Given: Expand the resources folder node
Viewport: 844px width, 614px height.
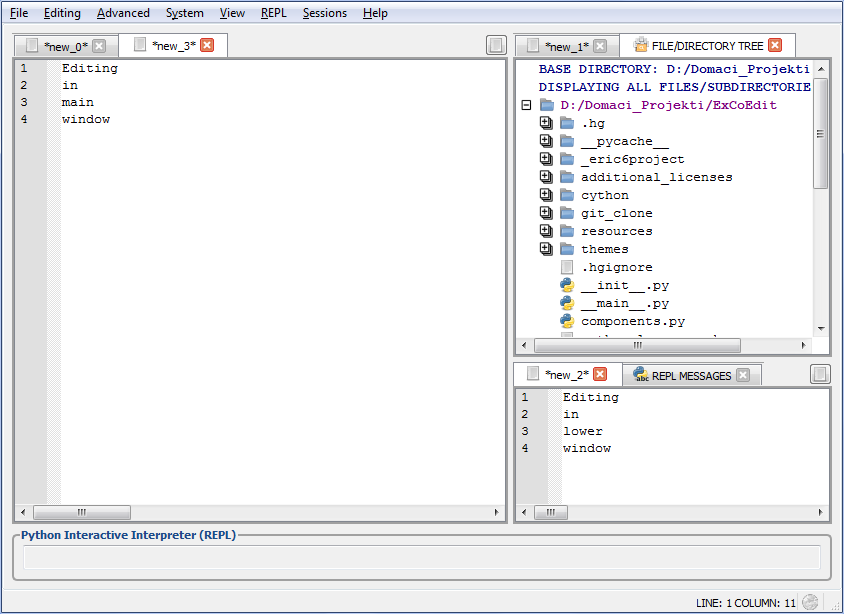Looking at the screenshot, I should coord(545,231).
